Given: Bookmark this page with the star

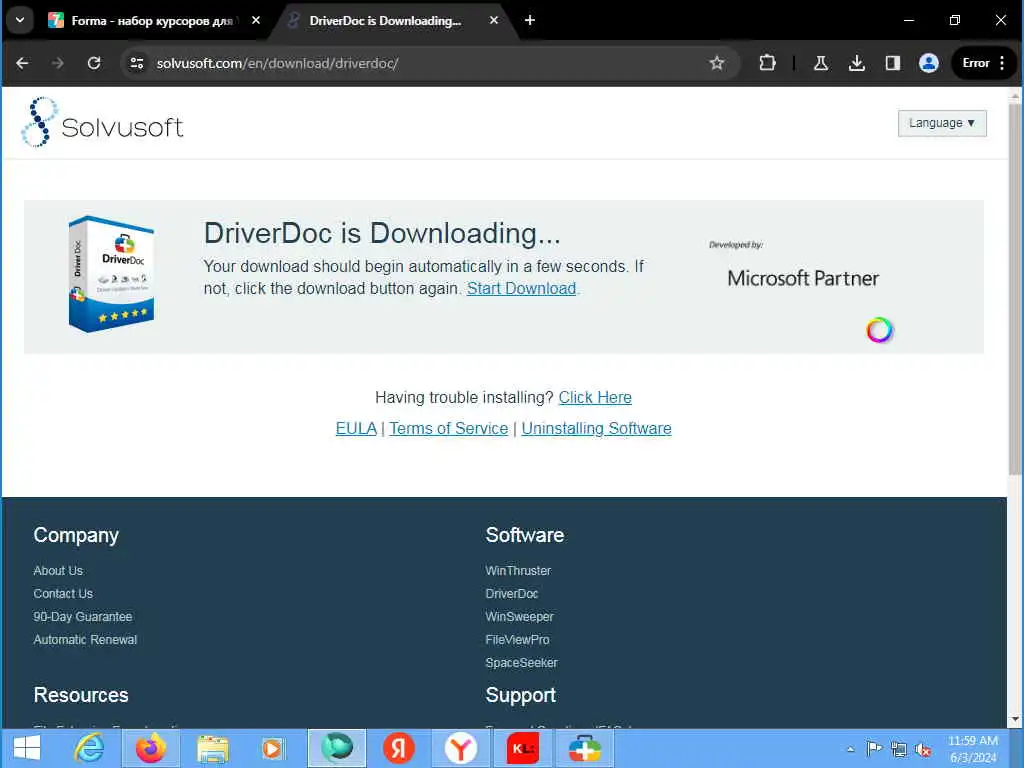Looking at the screenshot, I should pyautogui.click(x=717, y=63).
